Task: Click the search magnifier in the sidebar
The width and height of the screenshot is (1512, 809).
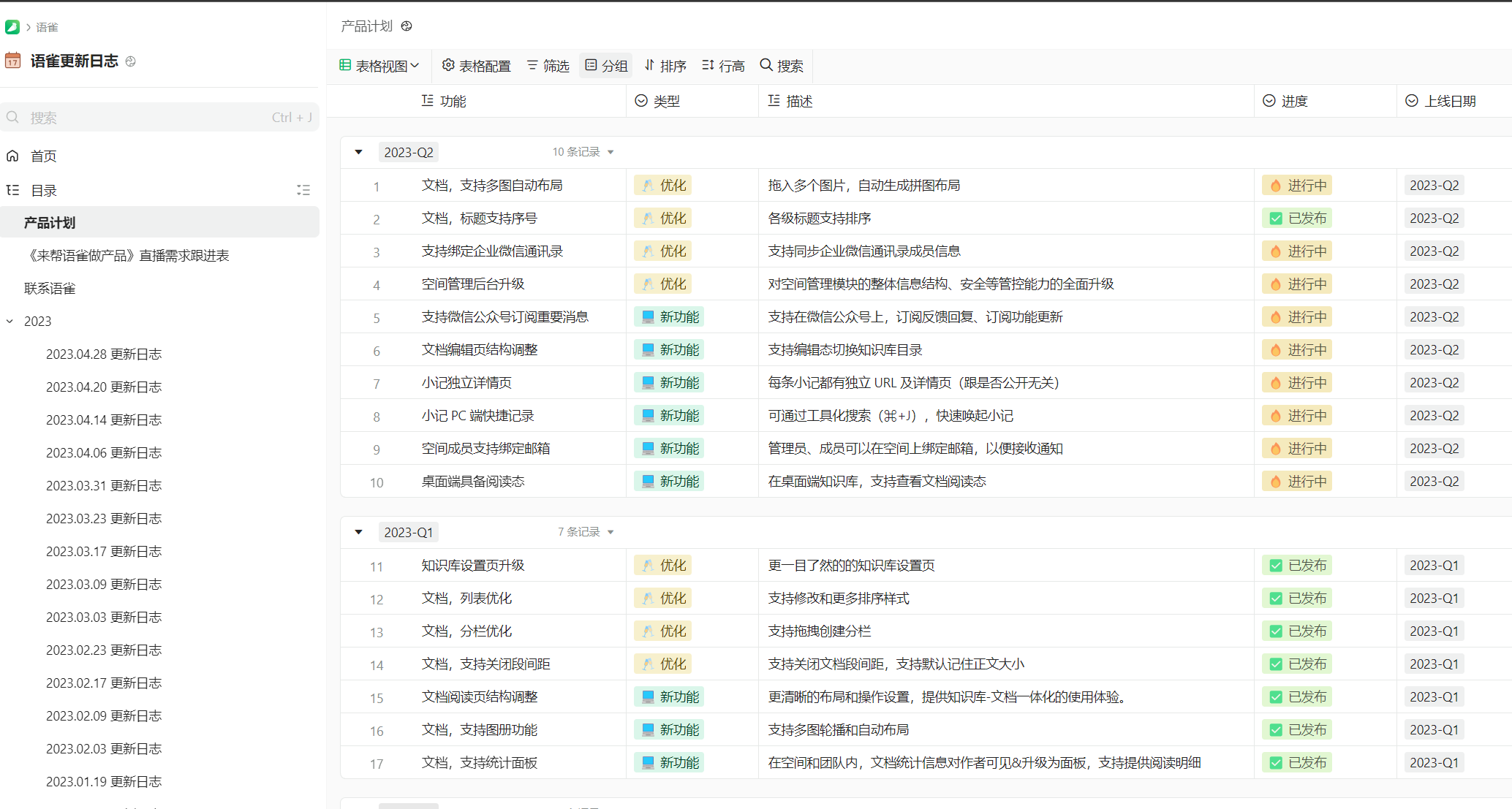Action: [13, 118]
